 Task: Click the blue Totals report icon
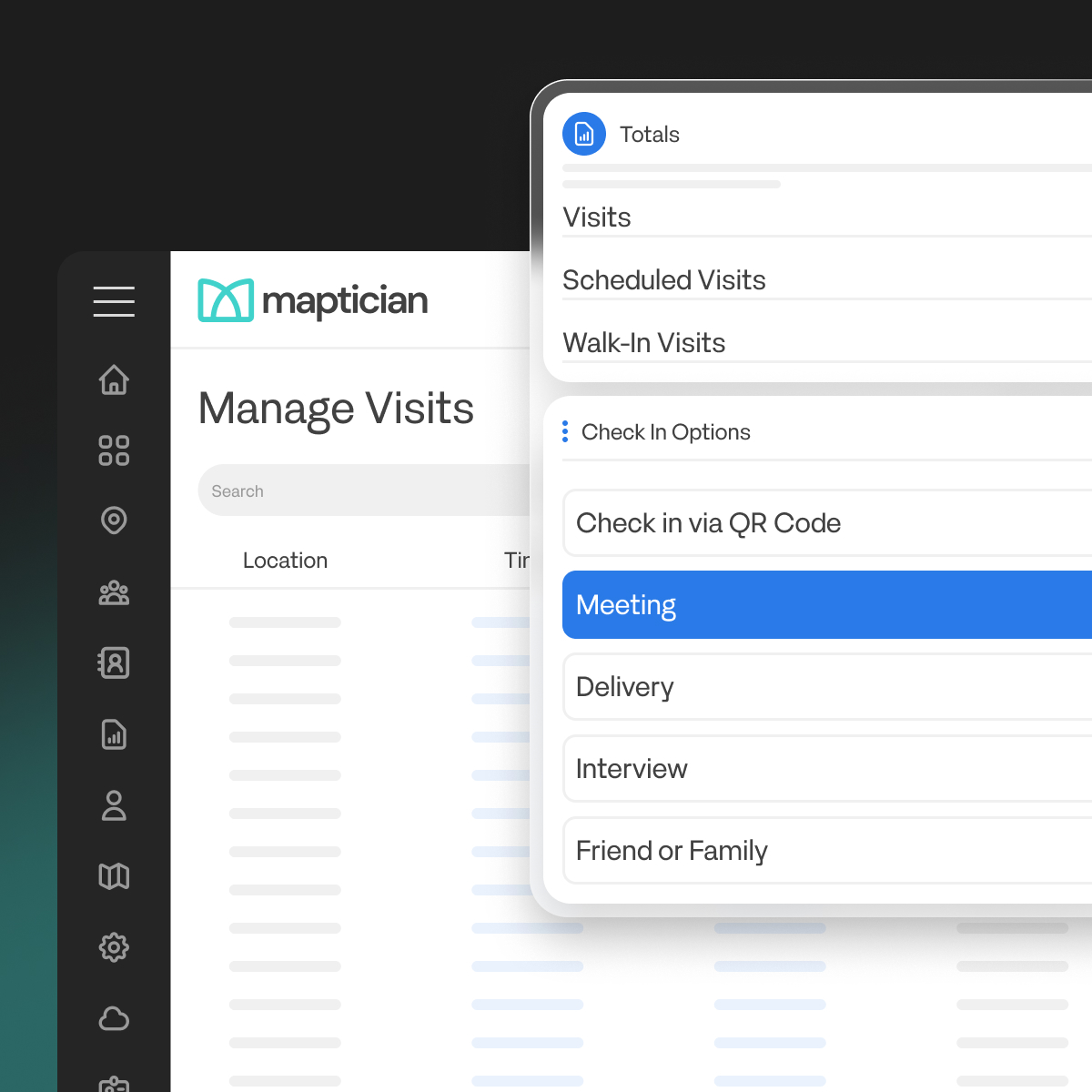pyautogui.click(x=584, y=134)
